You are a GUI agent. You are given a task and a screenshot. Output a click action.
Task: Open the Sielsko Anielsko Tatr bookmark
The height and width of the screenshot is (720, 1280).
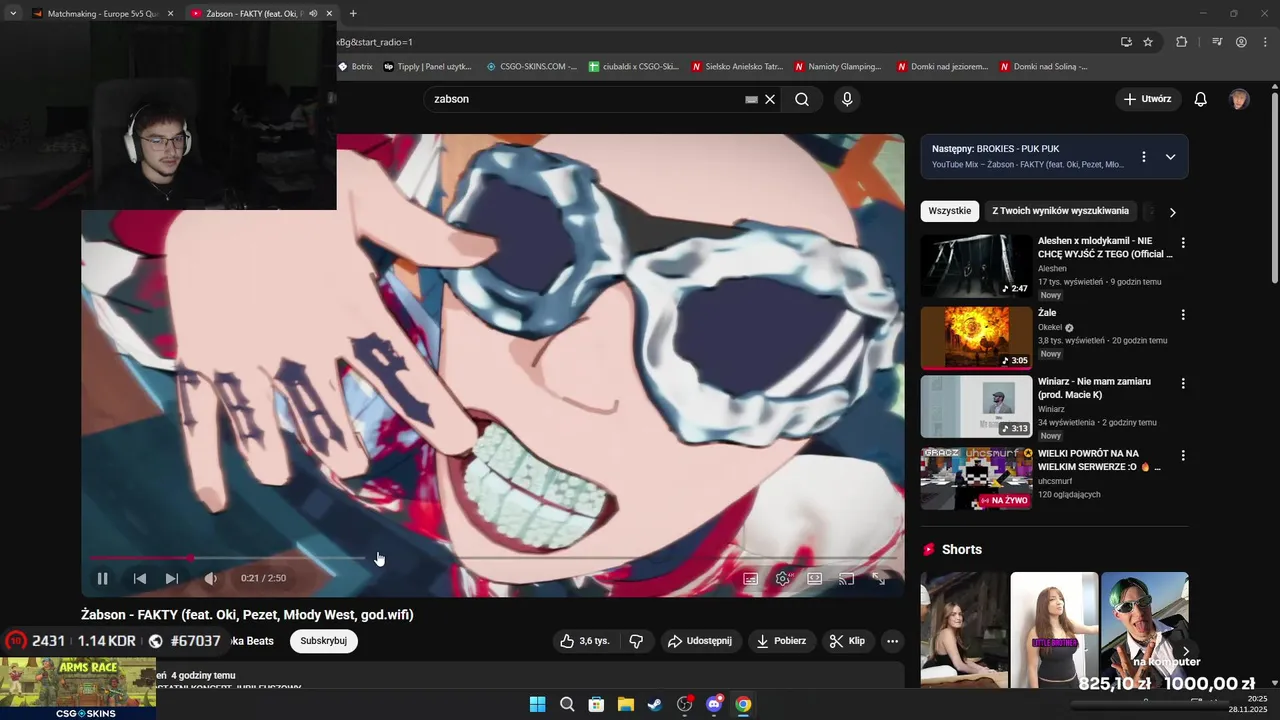point(738,67)
